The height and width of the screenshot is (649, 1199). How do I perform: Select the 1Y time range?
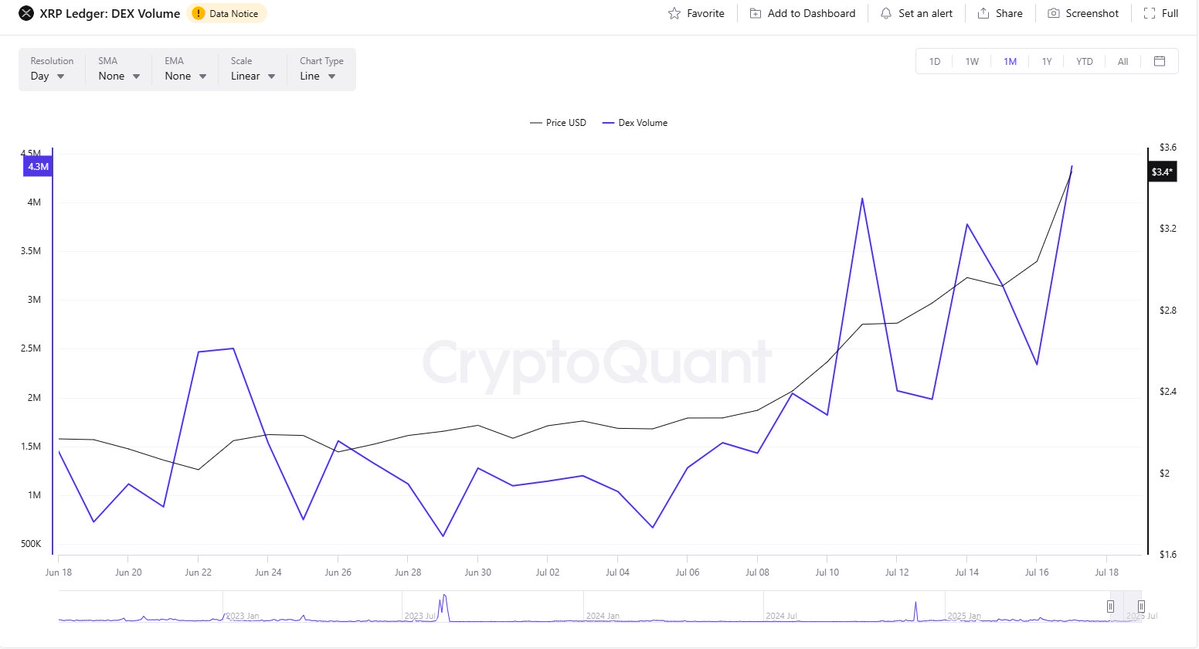pos(1047,61)
